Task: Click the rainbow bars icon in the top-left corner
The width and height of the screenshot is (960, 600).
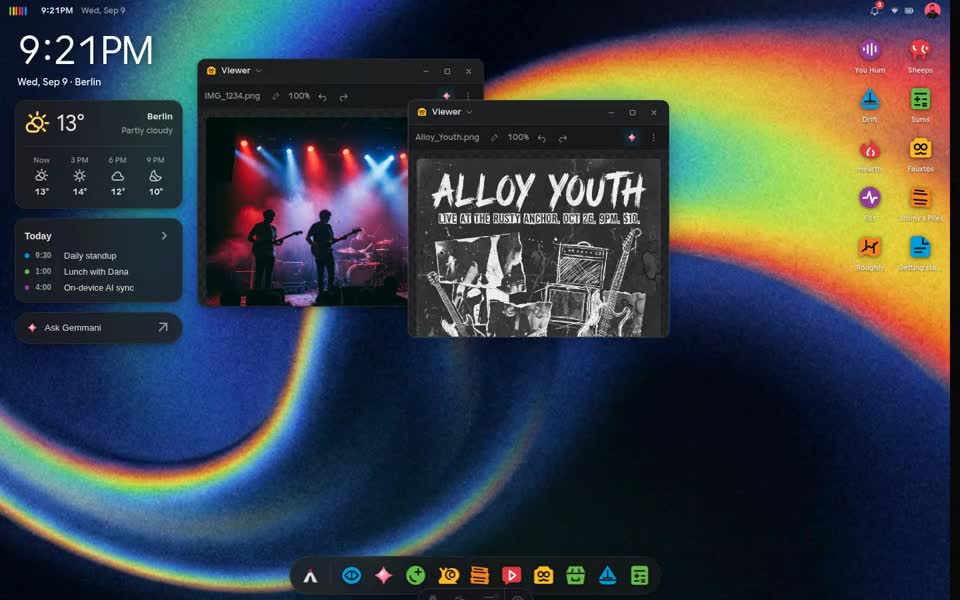Action: click(18, 10)
